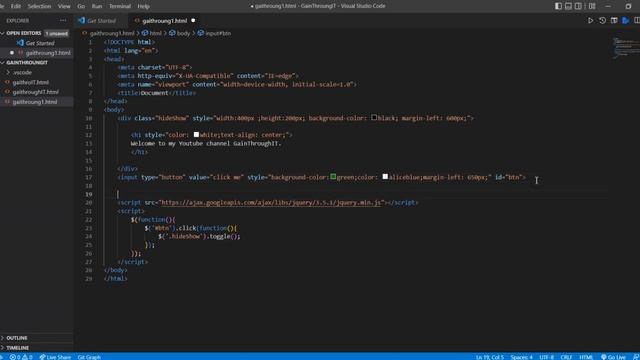640x360 pixels.
Task: Select the gaithroung1.html editor tab
Action: coord(165,20)
